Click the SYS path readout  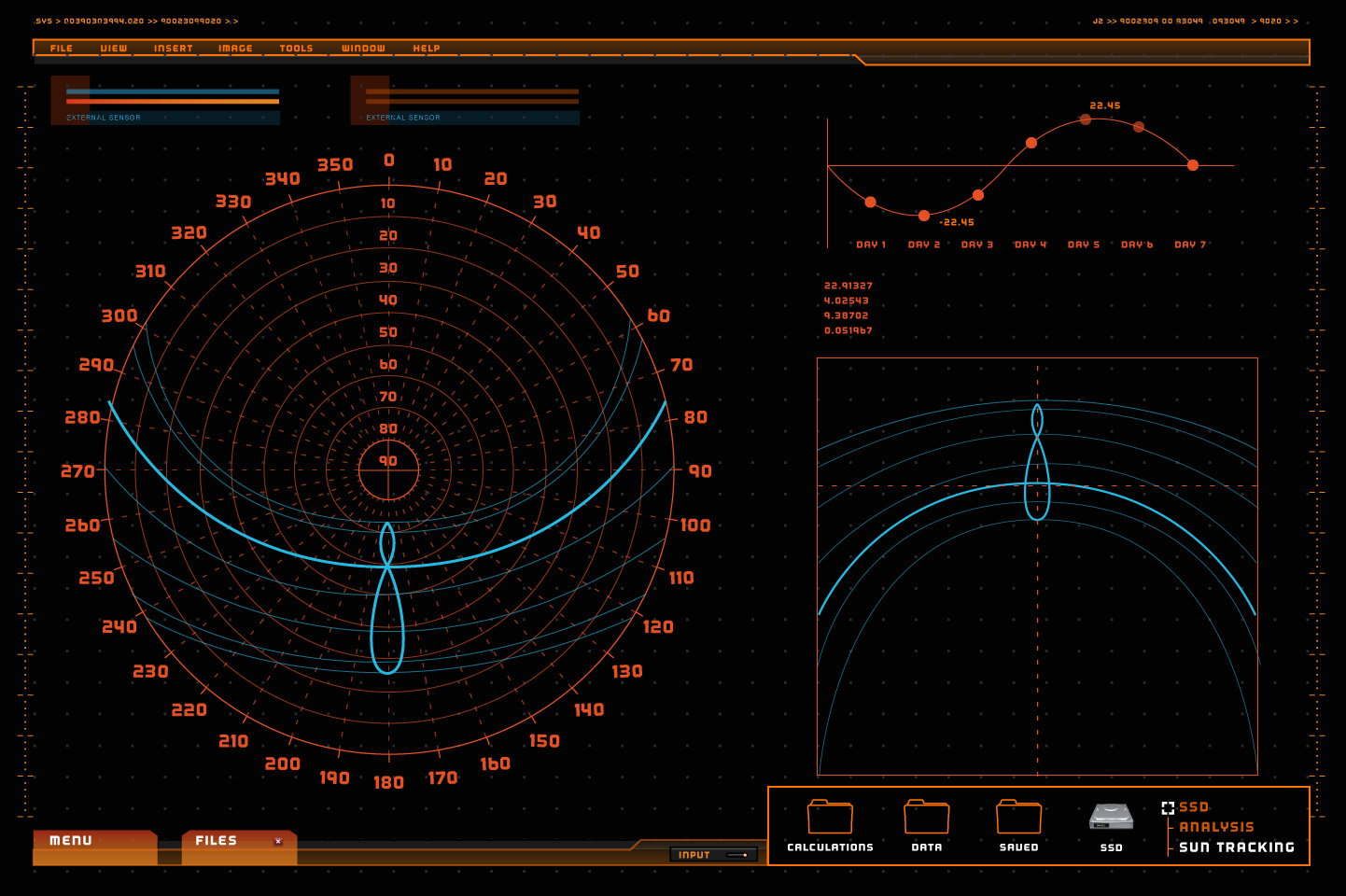point(137,21)
